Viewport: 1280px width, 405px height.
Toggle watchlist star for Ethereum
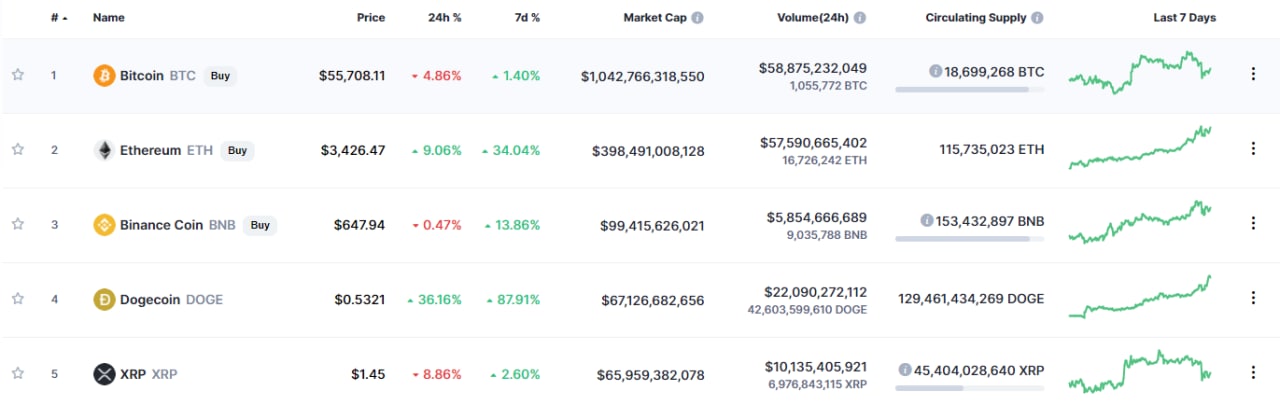[18, 150]
